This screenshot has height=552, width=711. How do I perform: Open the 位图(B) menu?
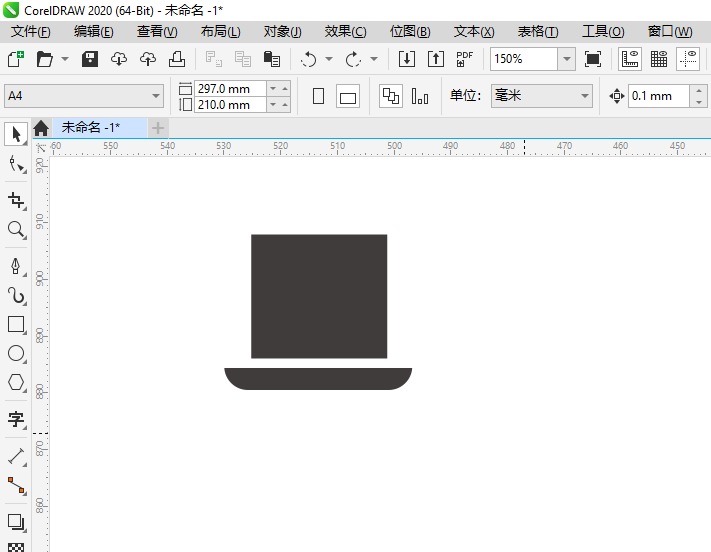pos(410,32)
